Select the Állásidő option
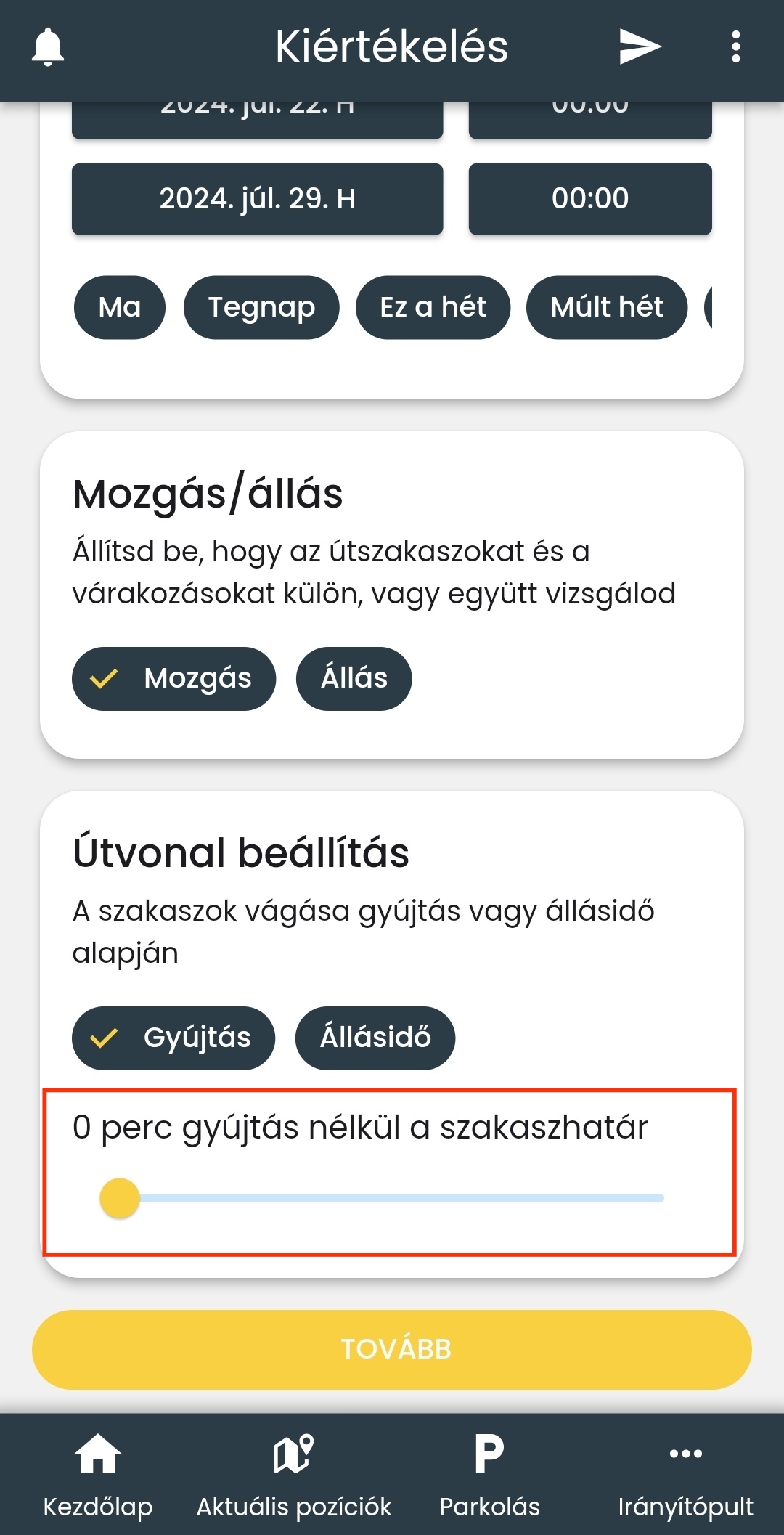784x1535 pixels. tap(375, 1038)
